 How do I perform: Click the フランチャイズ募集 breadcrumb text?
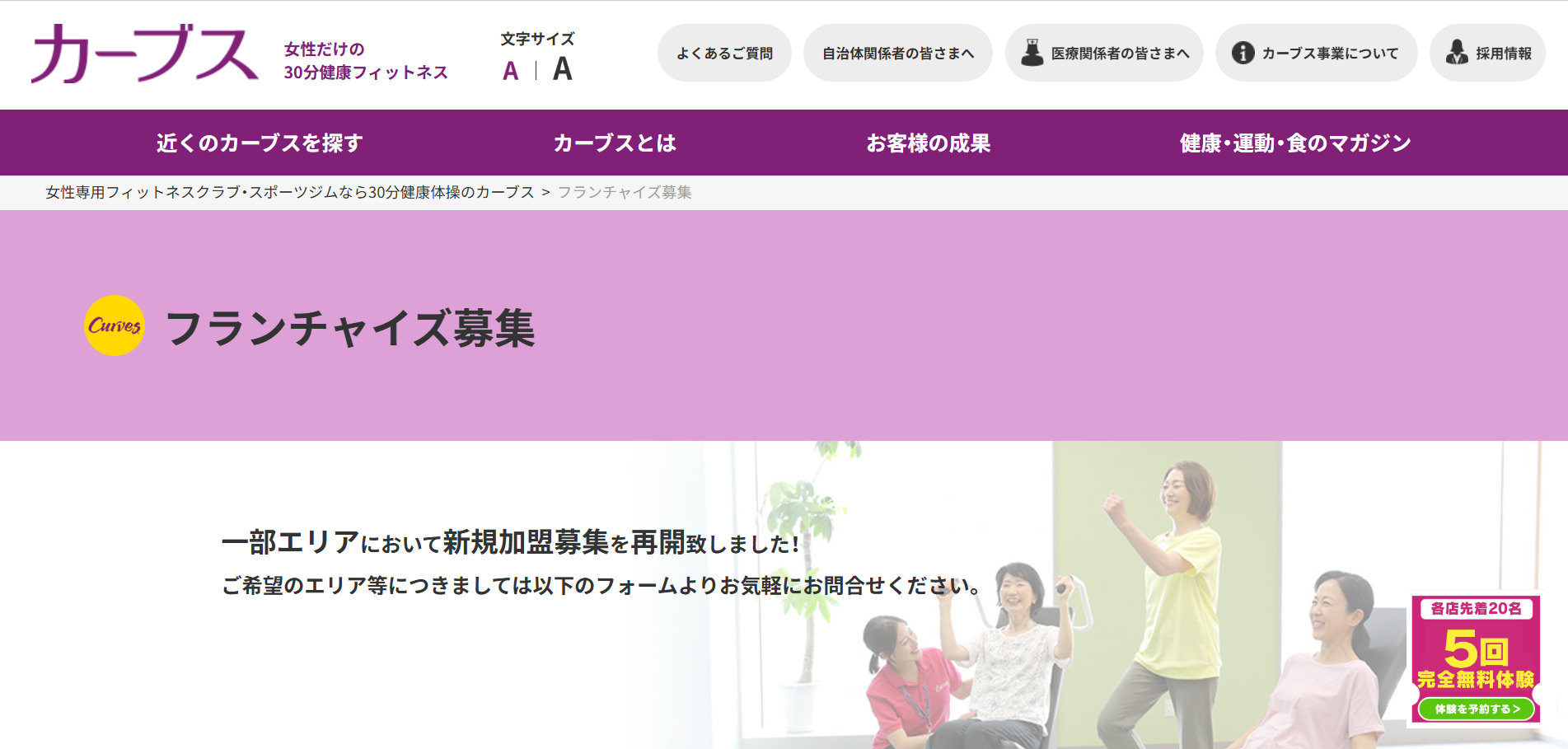tap(625, 192)
